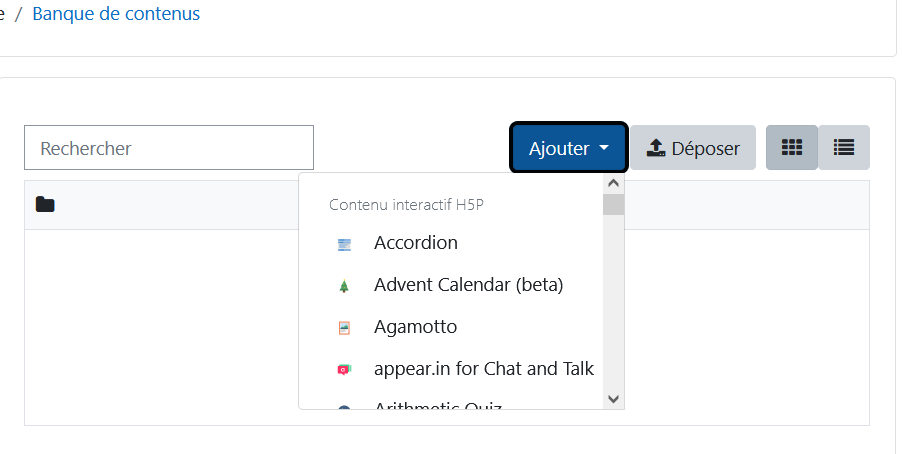This screenshot has height=454, width=902.
Task: Open the Banque de contenus breadcrumb link
Action: click(116, 14)
